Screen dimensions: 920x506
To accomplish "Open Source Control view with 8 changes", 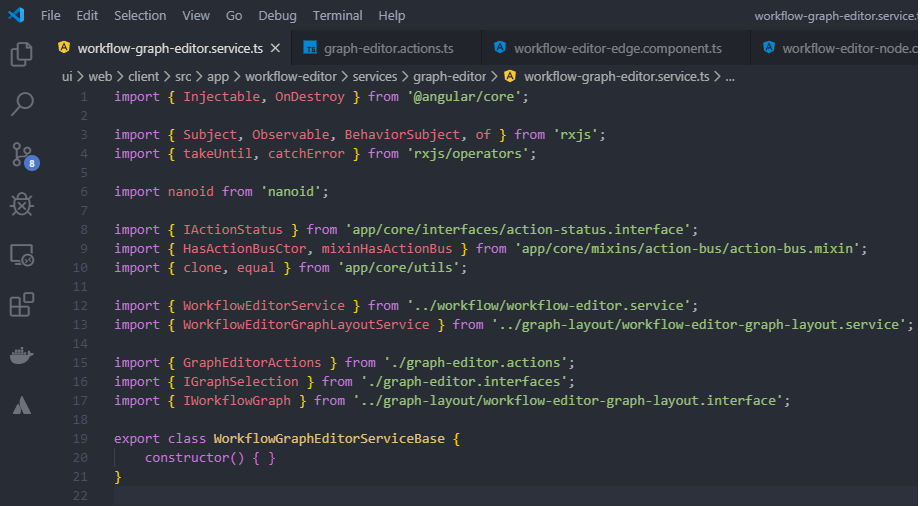I will (25, 156).
